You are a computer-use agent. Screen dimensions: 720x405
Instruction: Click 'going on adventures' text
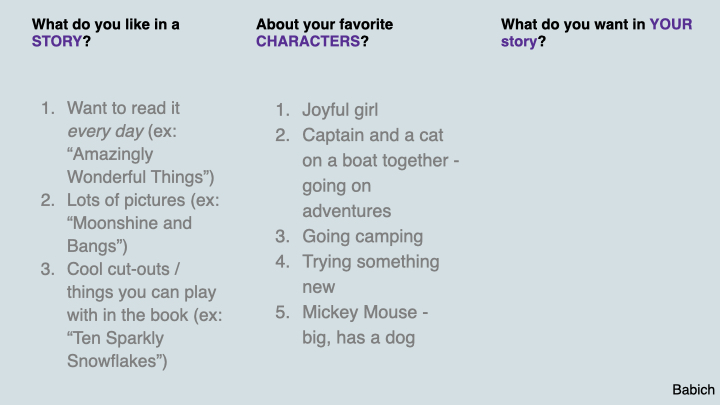coord(347,198)
